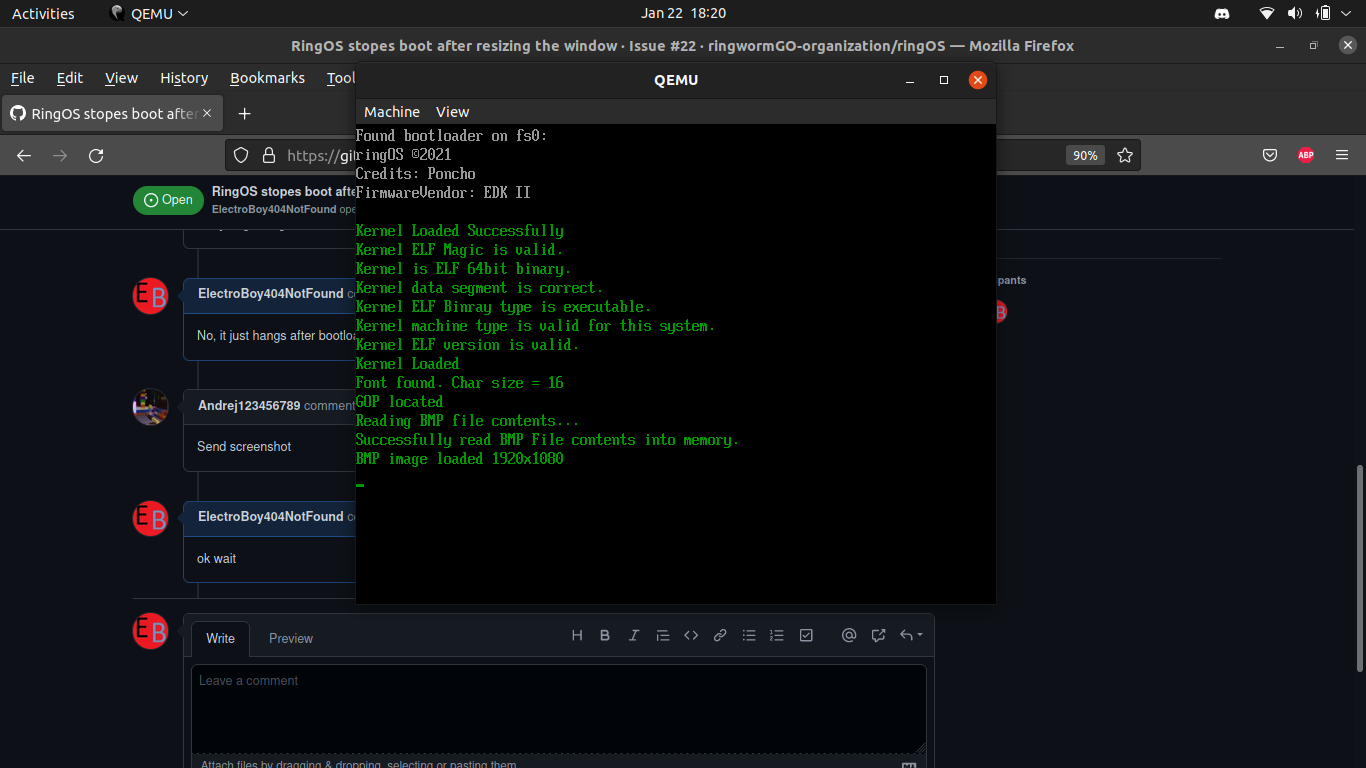The width and height of the screenshot is (1366, 768).
Task: Click 90% zoom indicator in address bar
Action: point(1085,155)
